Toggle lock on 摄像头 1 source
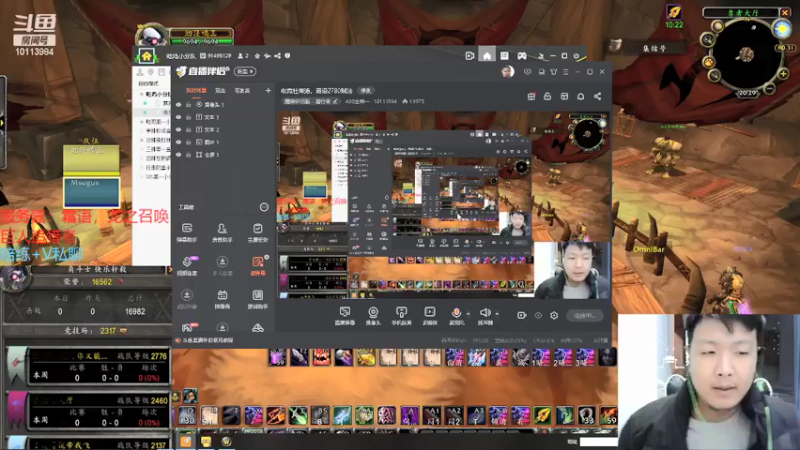This screenshot has height=450, width=800. (x=189, y=105)
